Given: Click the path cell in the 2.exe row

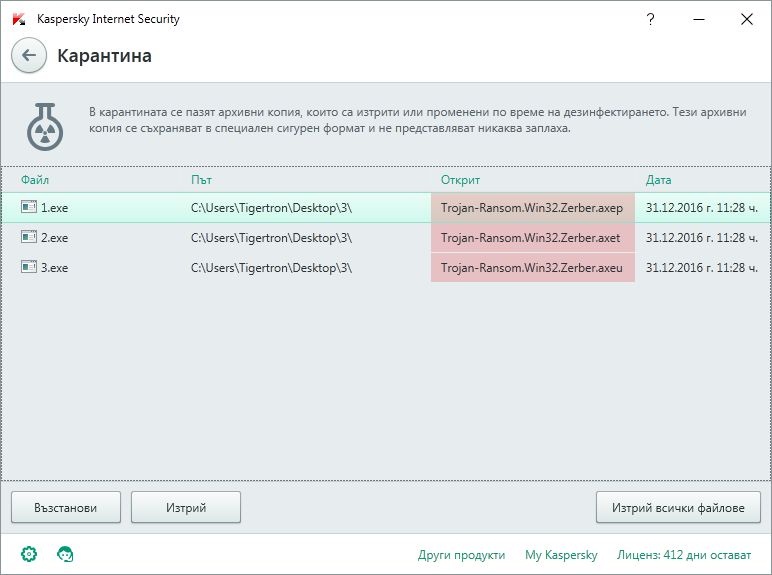Looking at the screenshot, I should point(271,238).
